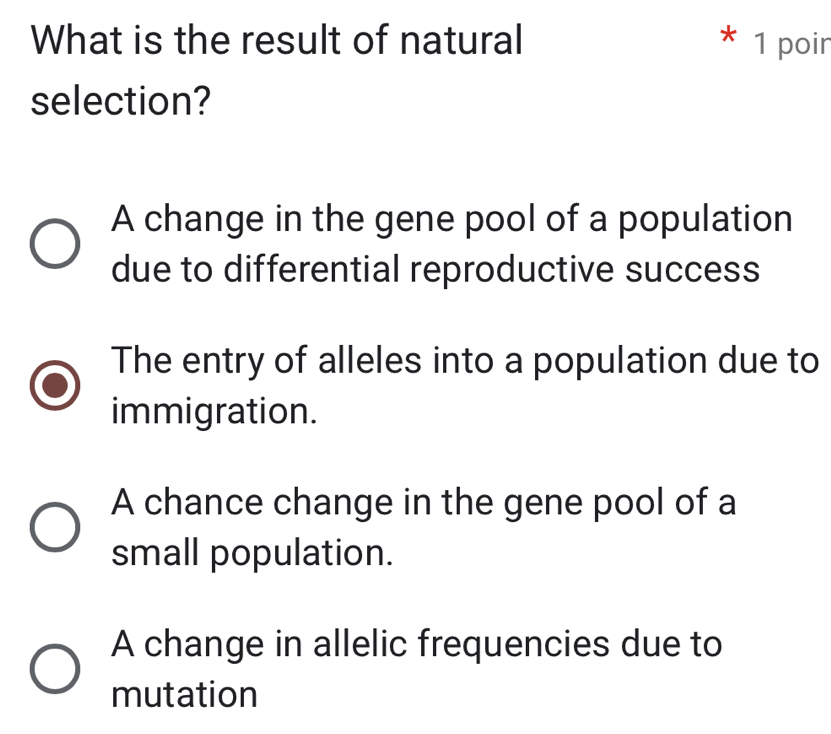Image resolution: width=831 pixels, height=734 pixels.
Task: Click the answer containing small population
Action: (x=420, y=528)
